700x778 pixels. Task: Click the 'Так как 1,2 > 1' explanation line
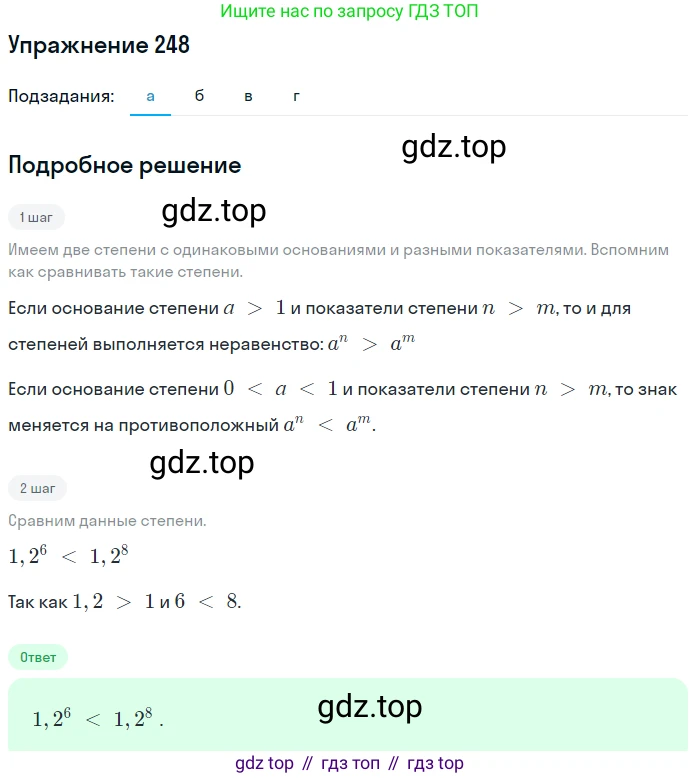tap(125, 602)
